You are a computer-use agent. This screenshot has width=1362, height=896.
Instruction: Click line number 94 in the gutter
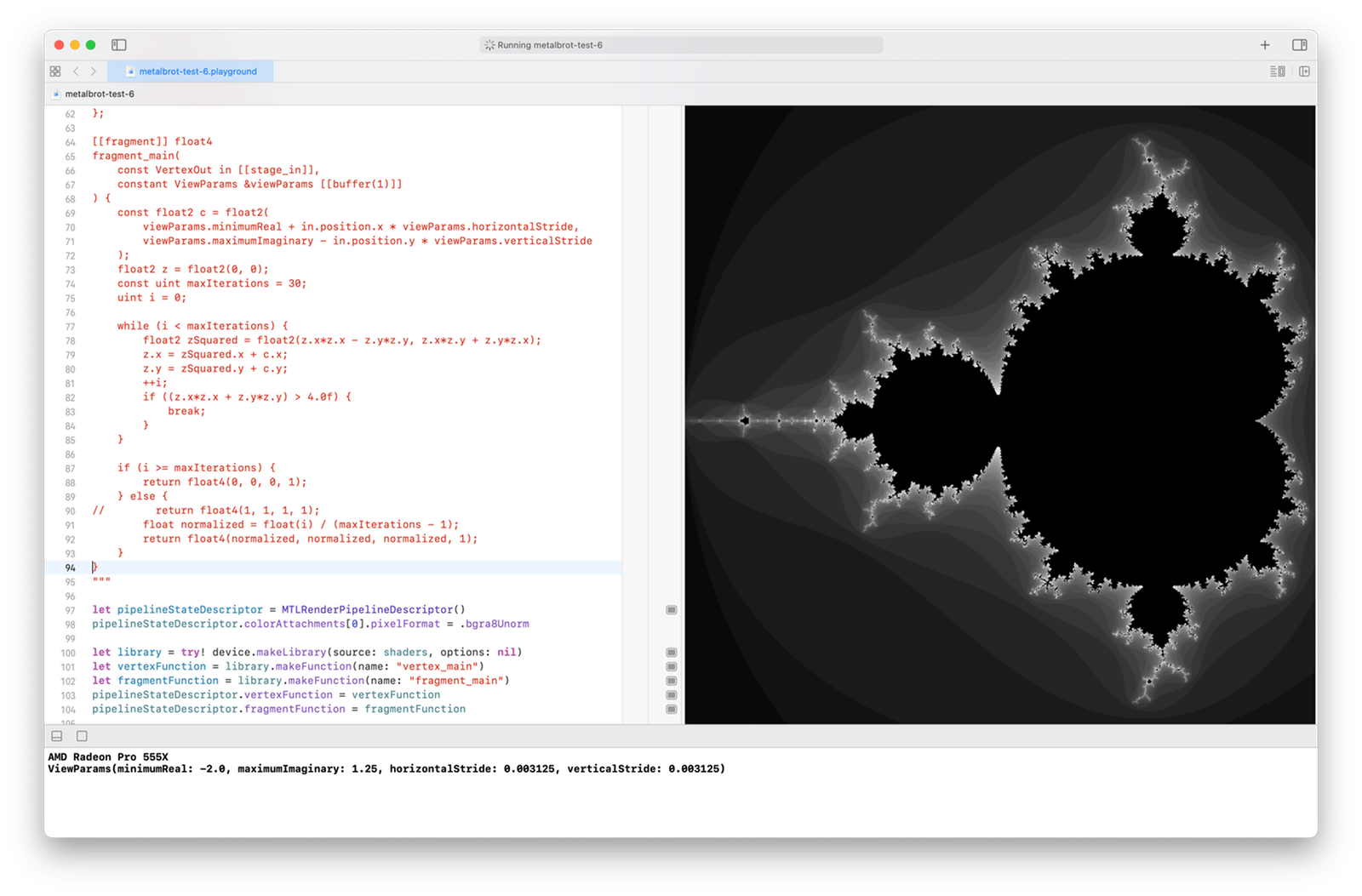[70, 568]
